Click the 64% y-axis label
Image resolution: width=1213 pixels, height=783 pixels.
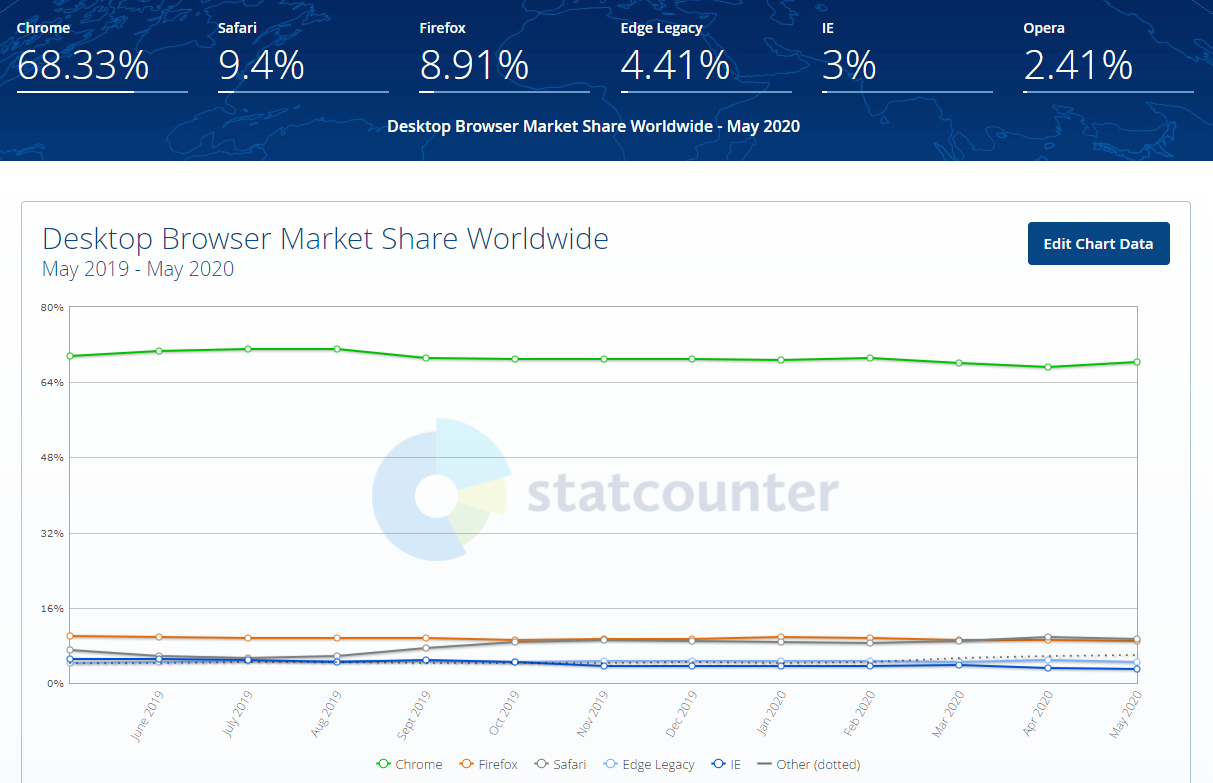(53, 383)
